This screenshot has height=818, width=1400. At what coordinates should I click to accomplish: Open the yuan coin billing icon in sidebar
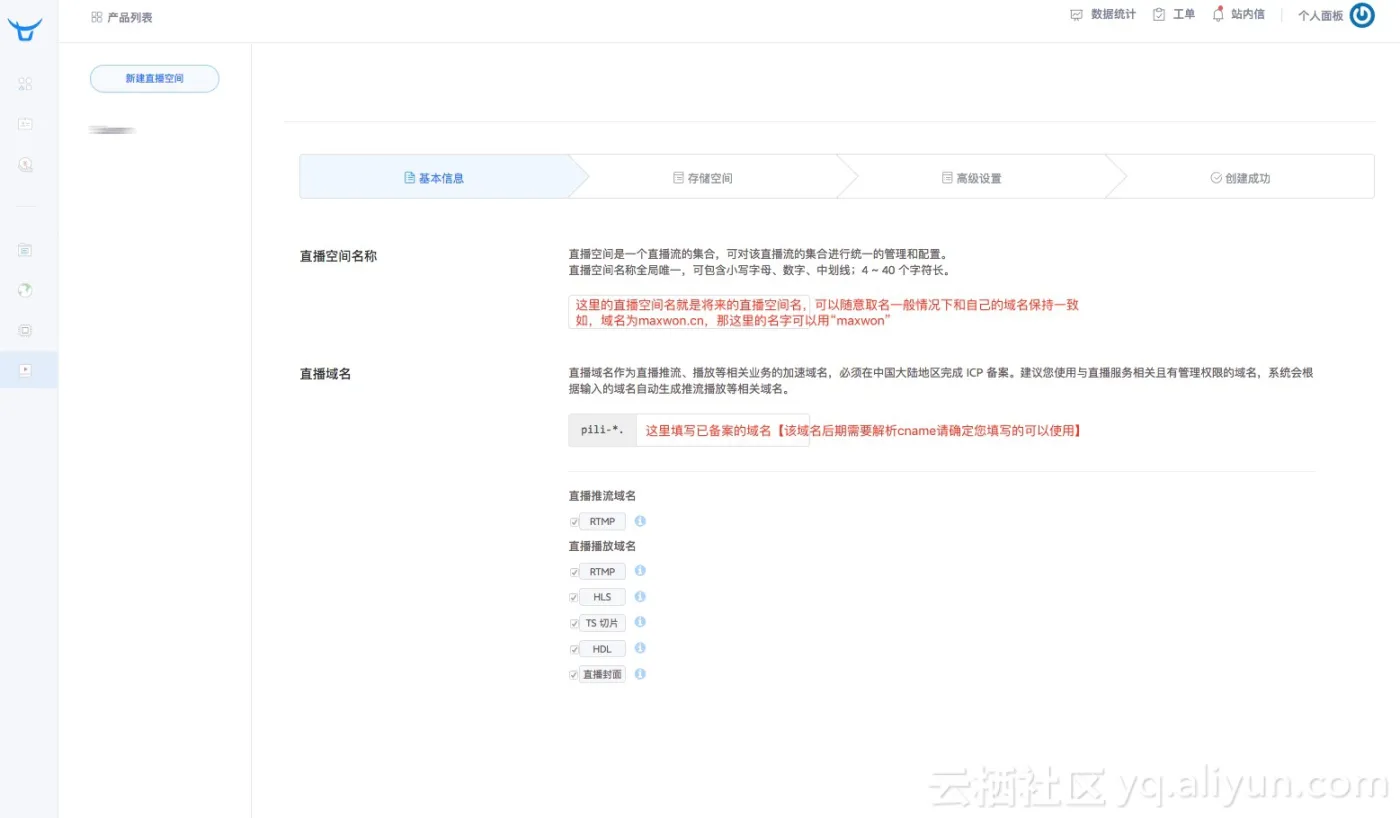(26, 165)
